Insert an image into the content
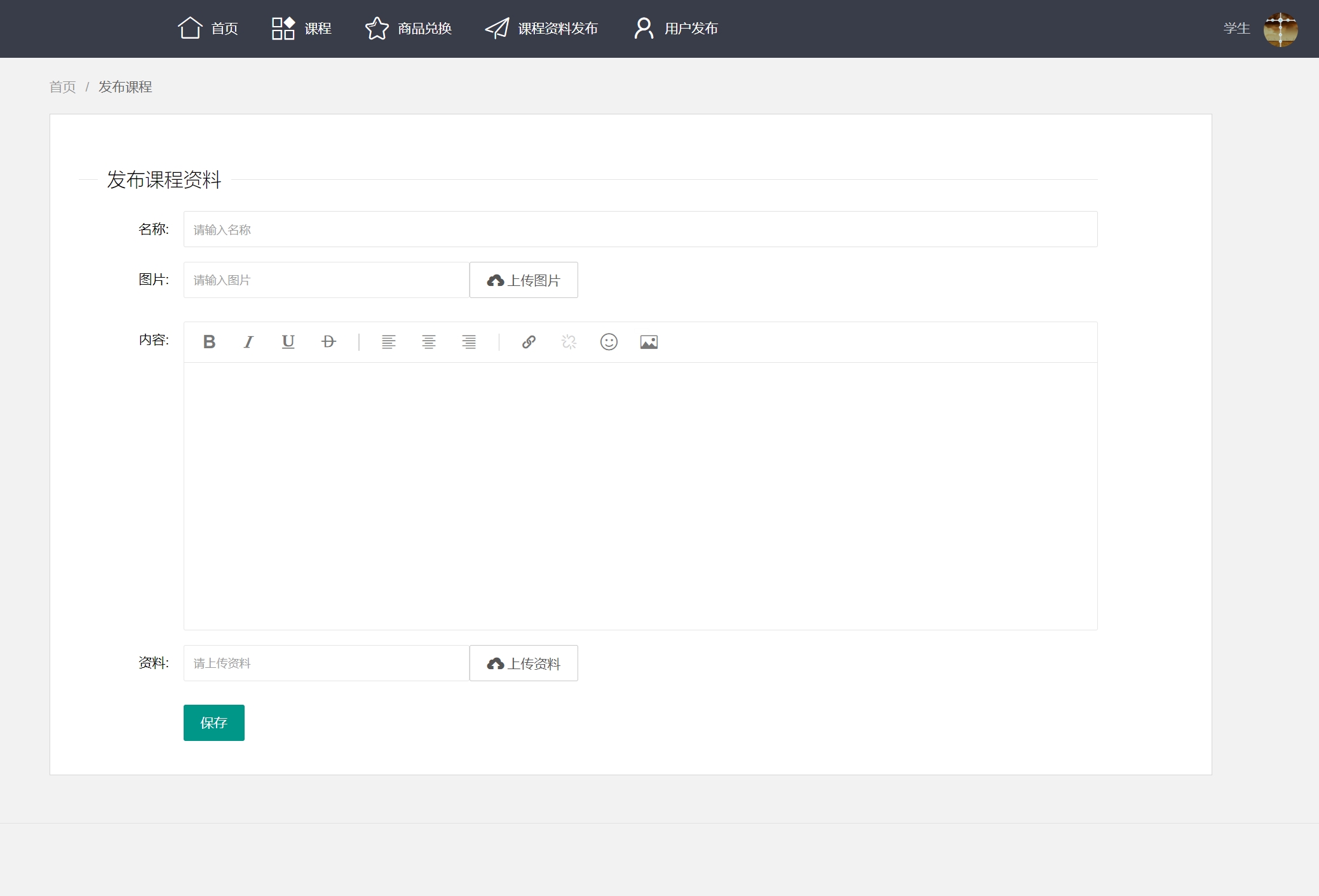1319x896 pixels. 649,342
